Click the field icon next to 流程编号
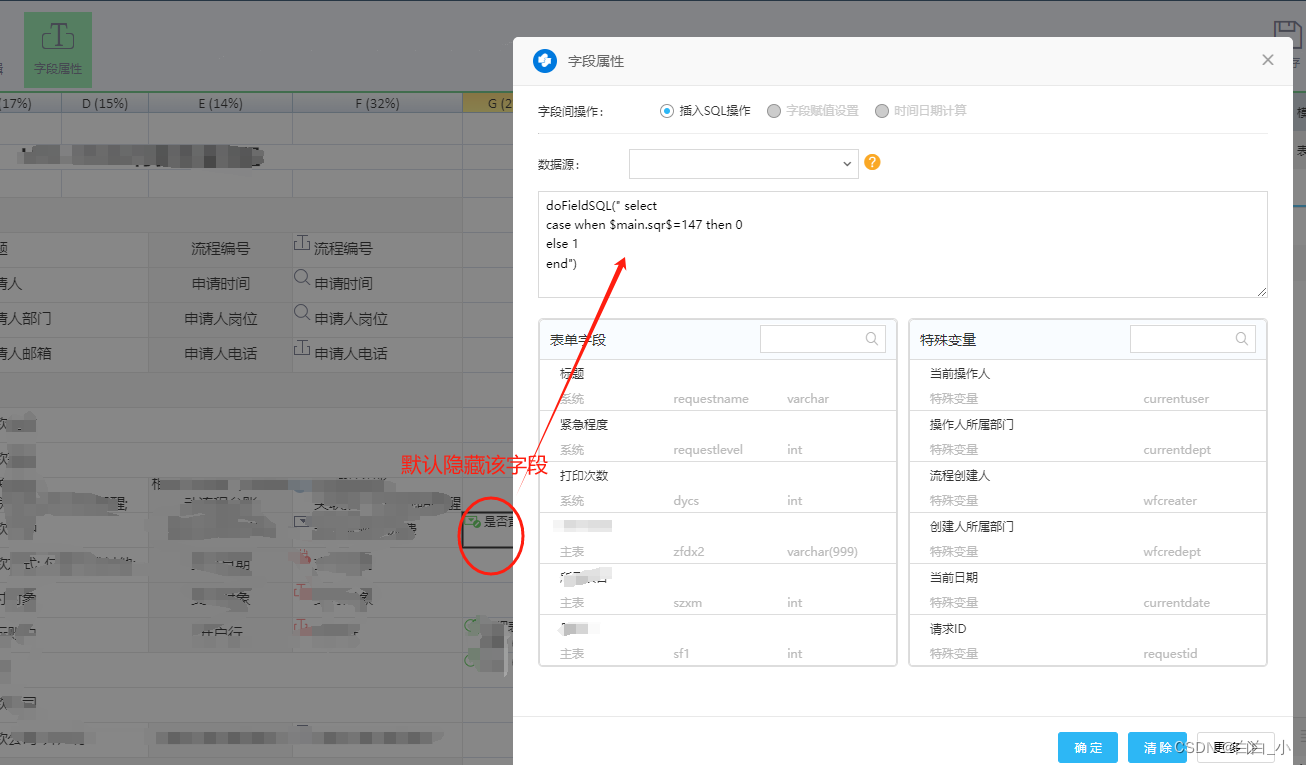The image size is (1306, 765). (302, 243)
